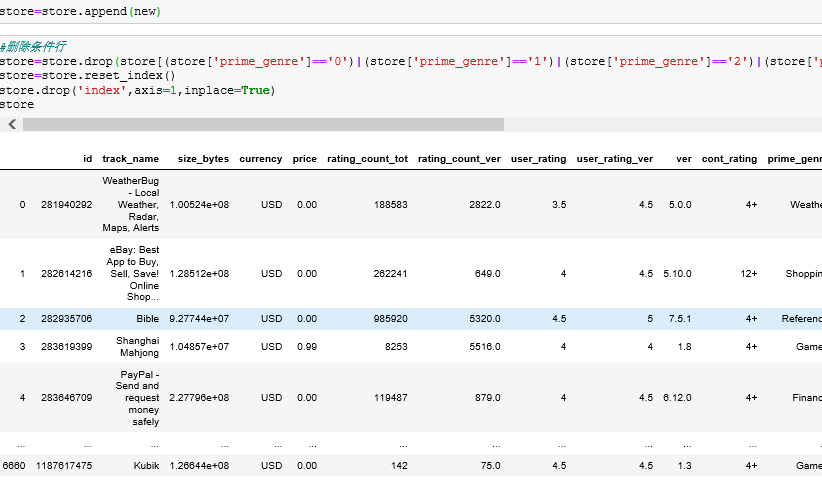Click the cont_rating value 12+
The width and height of the screenshot is (822, 482).
click(x=749, y=274)
